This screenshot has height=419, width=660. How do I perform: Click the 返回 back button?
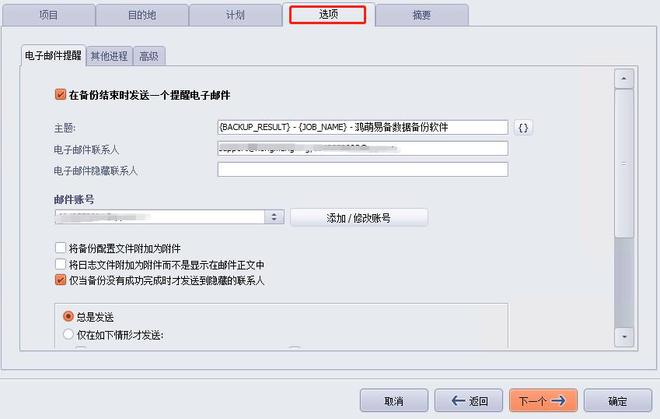pyautogui.click(x=469, y=400)
